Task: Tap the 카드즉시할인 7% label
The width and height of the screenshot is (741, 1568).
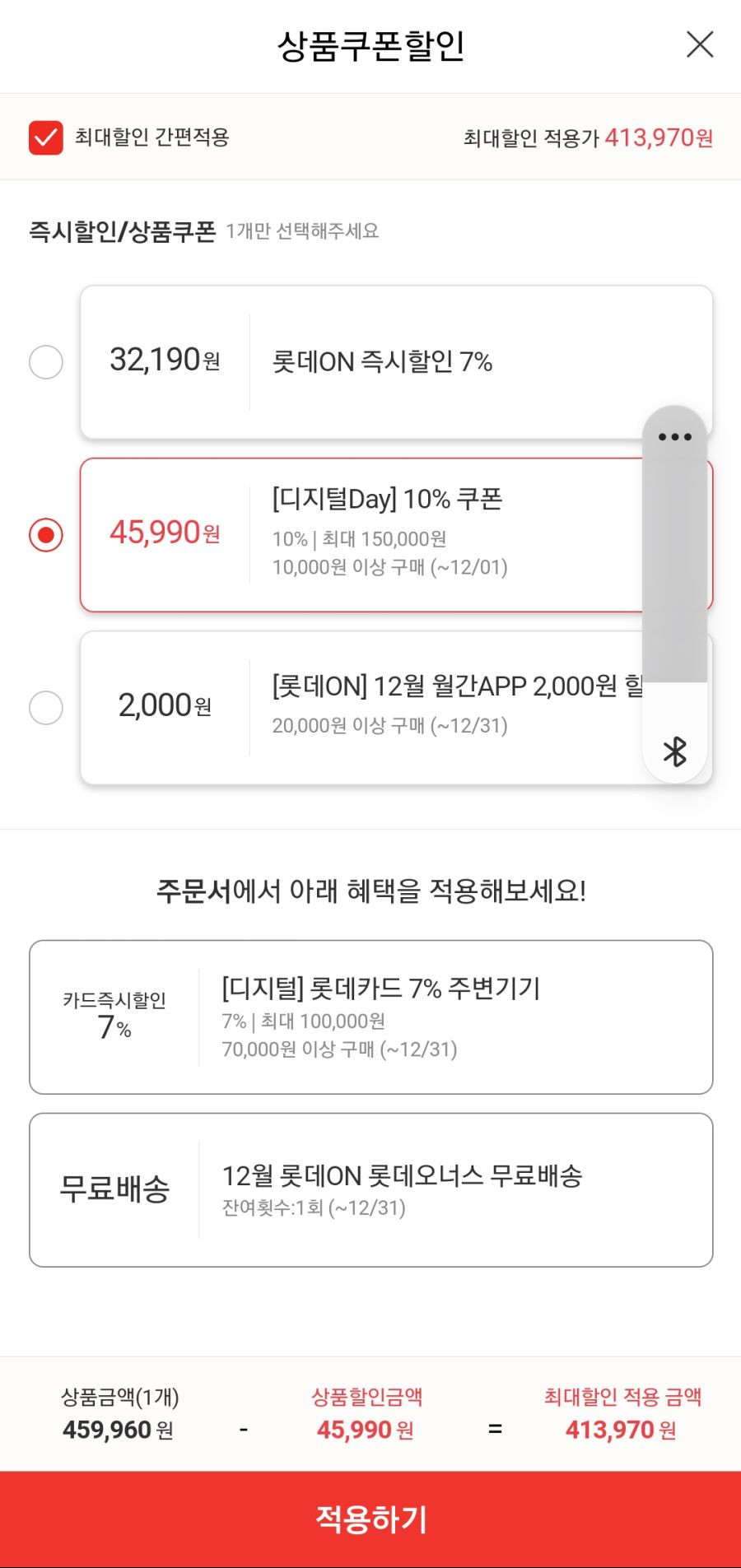Action: pyautogui.click(x=114, y=1016)
